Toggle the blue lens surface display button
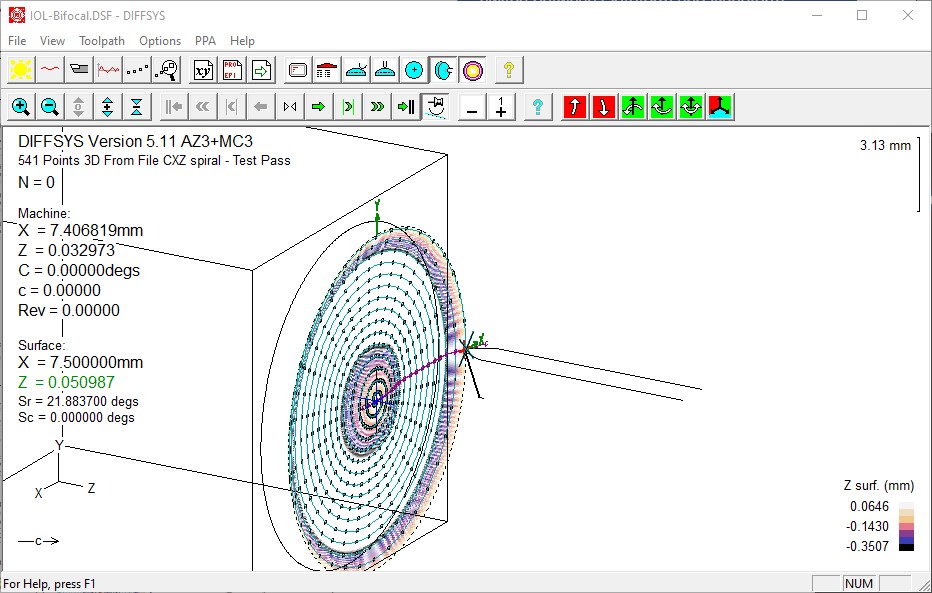The height and width of the screenshot is (593, 932). pos(443,69)
